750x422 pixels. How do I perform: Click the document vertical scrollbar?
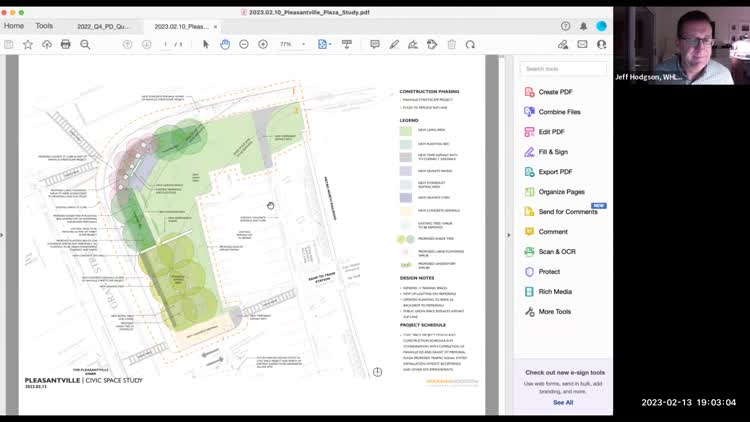tap(501, 234)
